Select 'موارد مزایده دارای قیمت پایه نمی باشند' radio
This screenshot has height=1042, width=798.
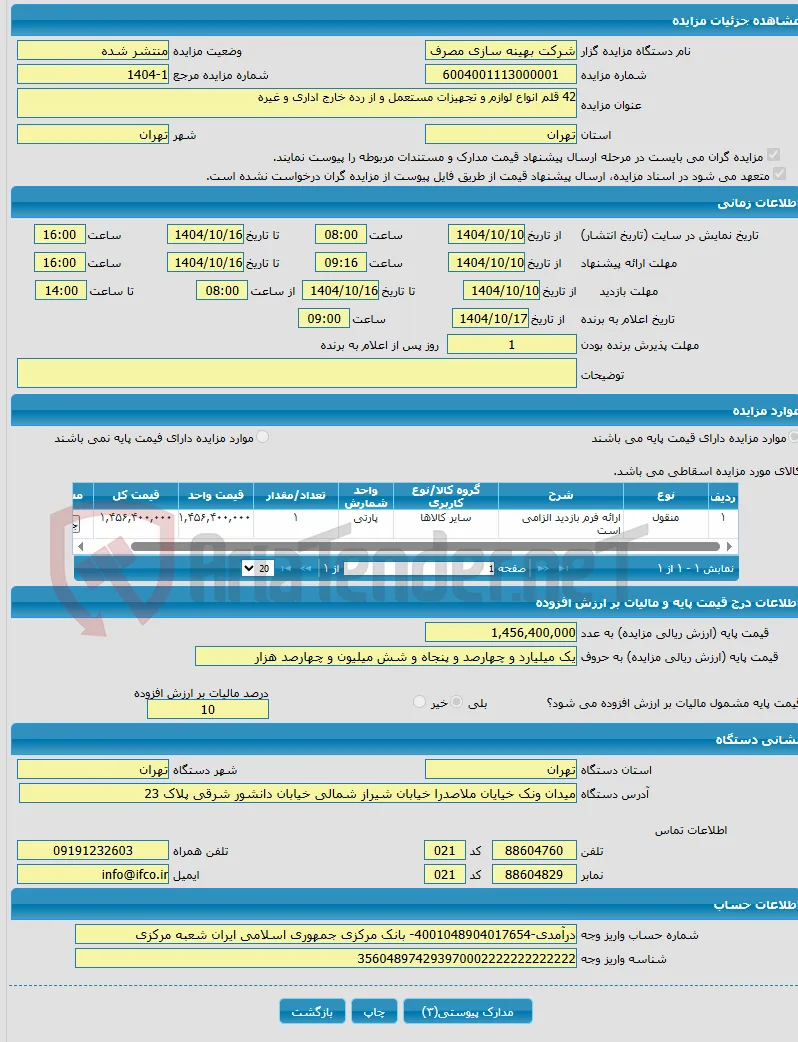pos(263,437)
